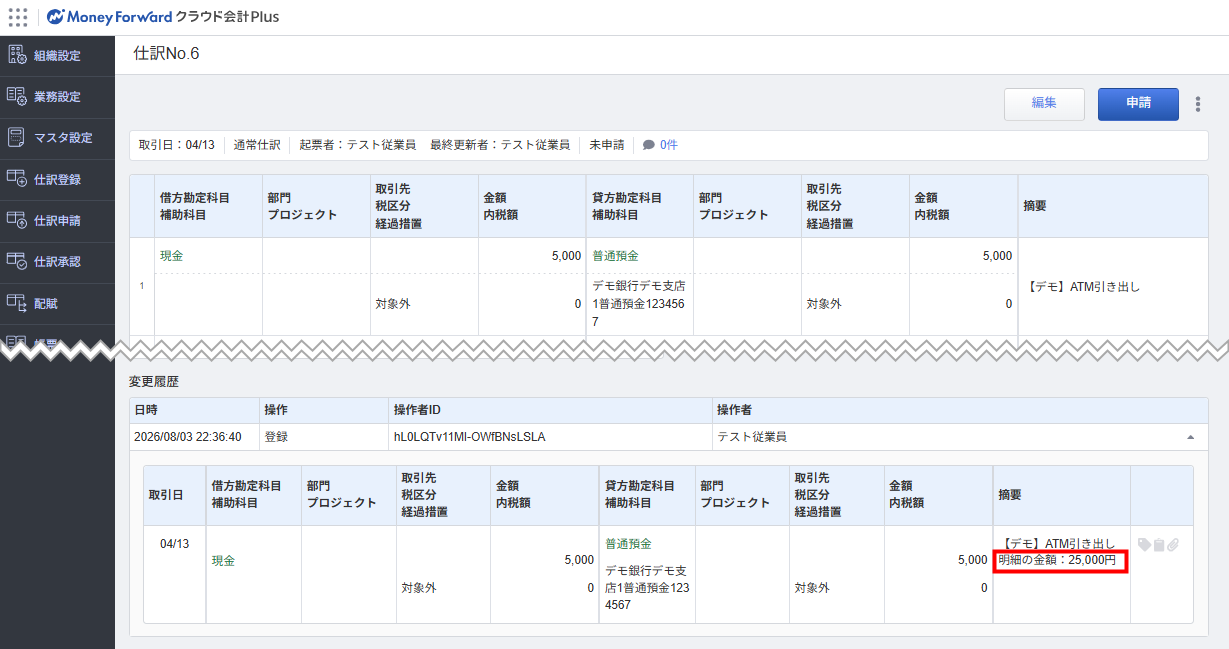The image size is (1229, 649).
Task: Open 組織設定 in the sidebar
Action: (57, 56)
